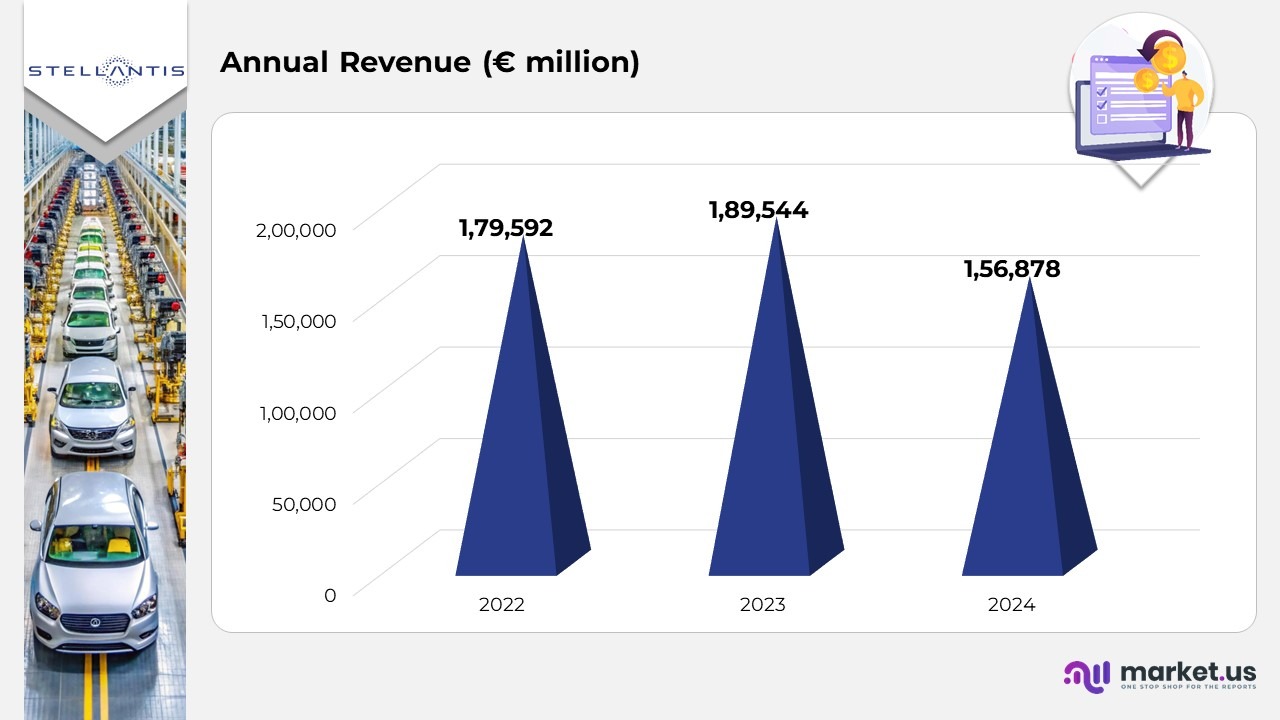Click the 2,00,000 y-axis value
1280x720 pixels.
pos(296,229)
